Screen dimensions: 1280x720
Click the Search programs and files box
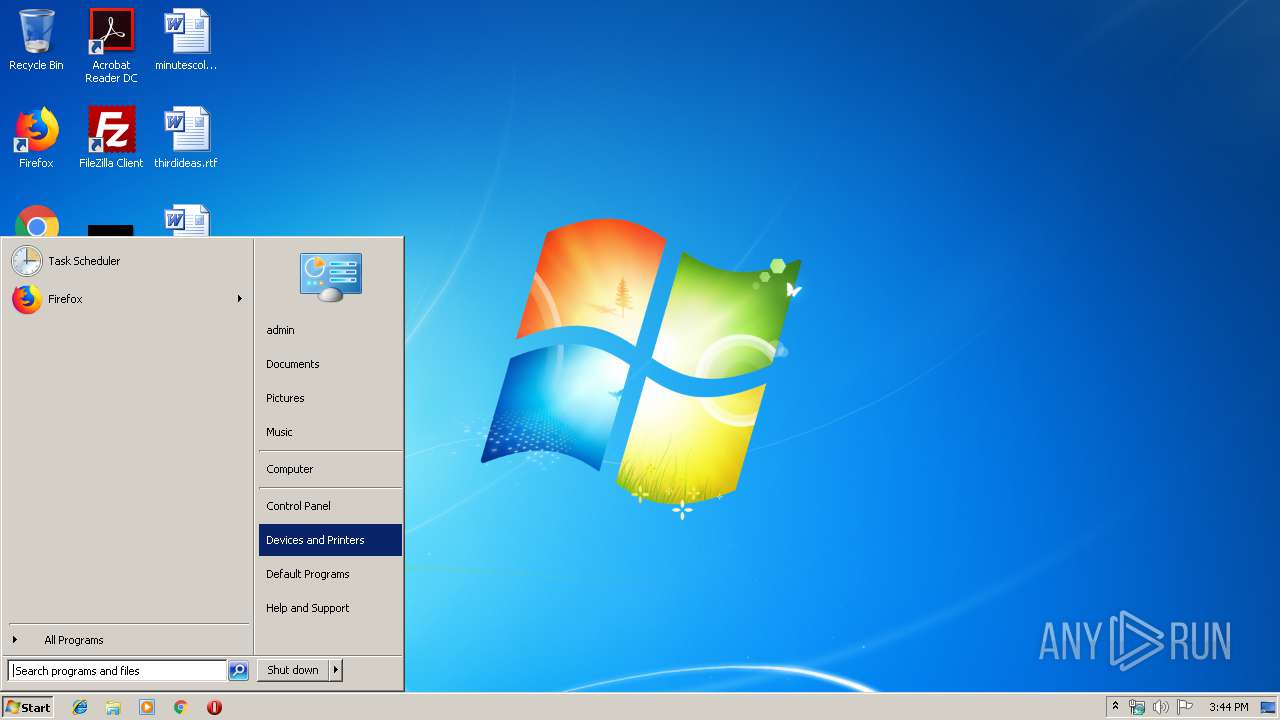click(x=117, y=671)
